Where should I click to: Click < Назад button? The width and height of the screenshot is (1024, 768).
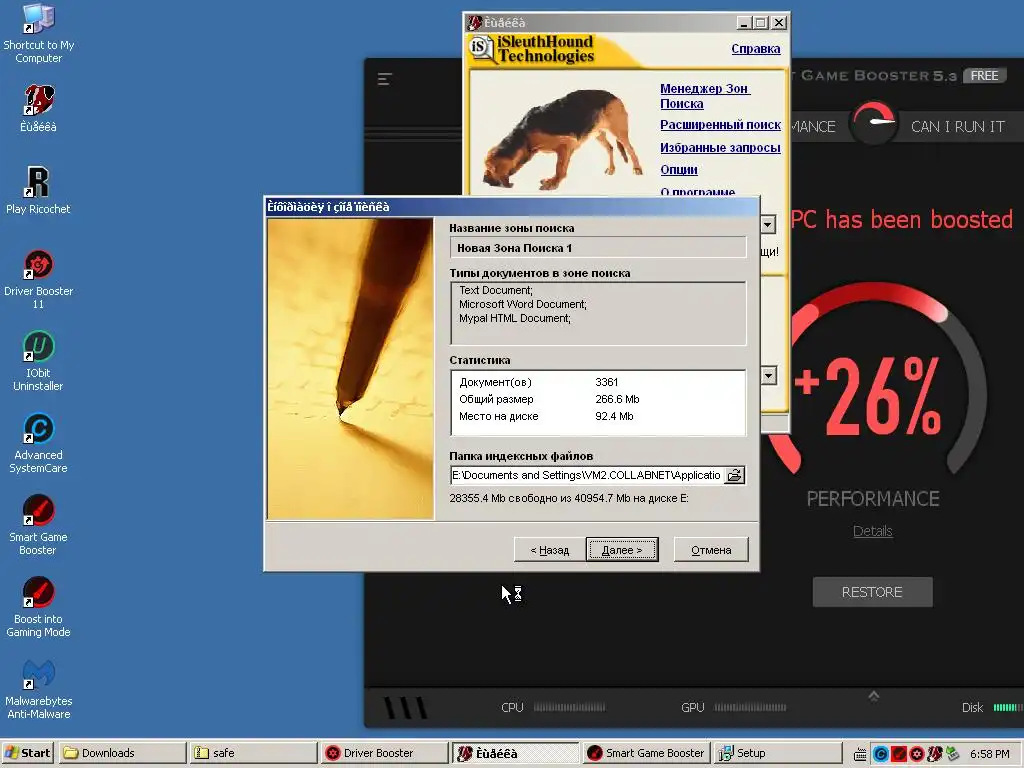549,550
